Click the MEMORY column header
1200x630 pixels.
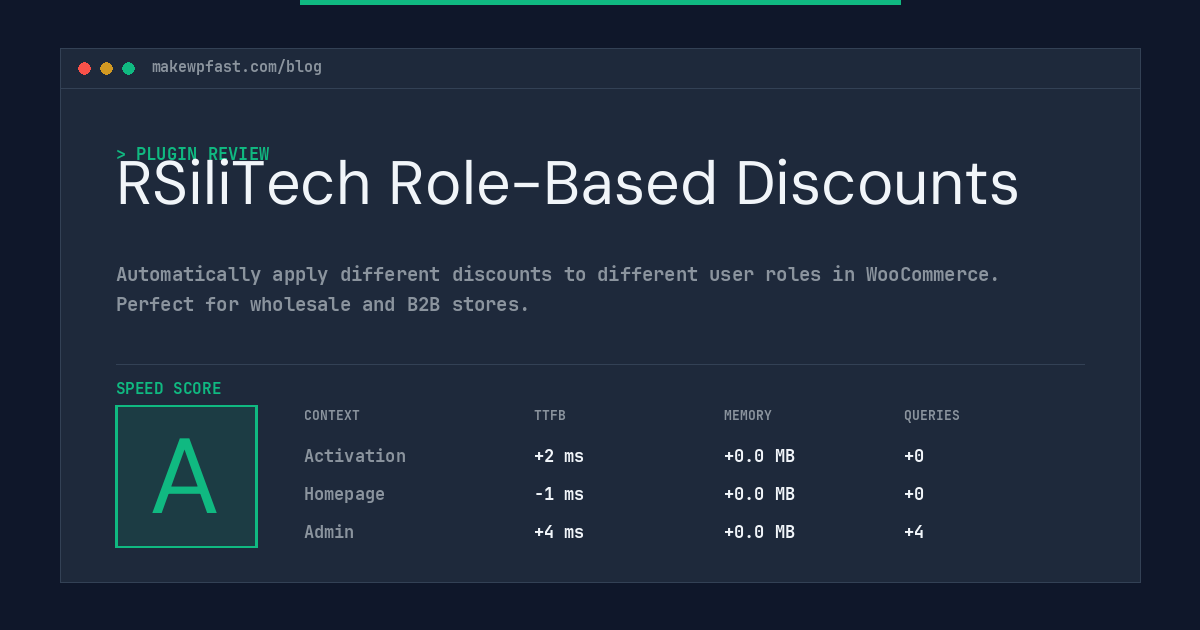point(748,416)
